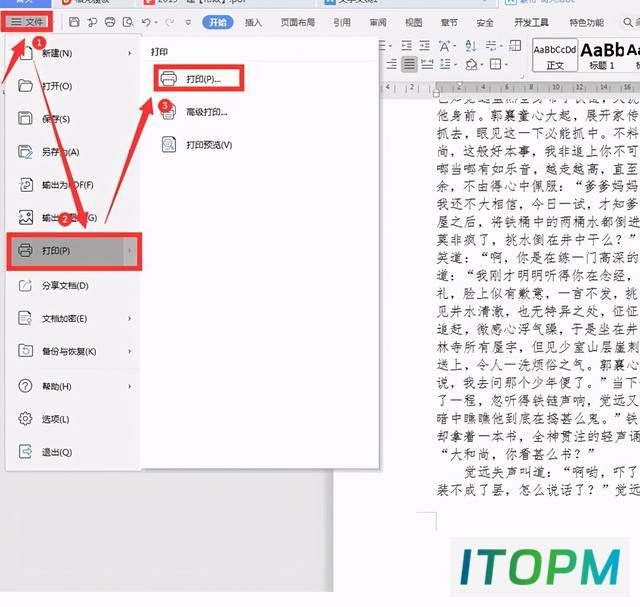Click the horizontal ruler above the document

[x=510, y=87]
